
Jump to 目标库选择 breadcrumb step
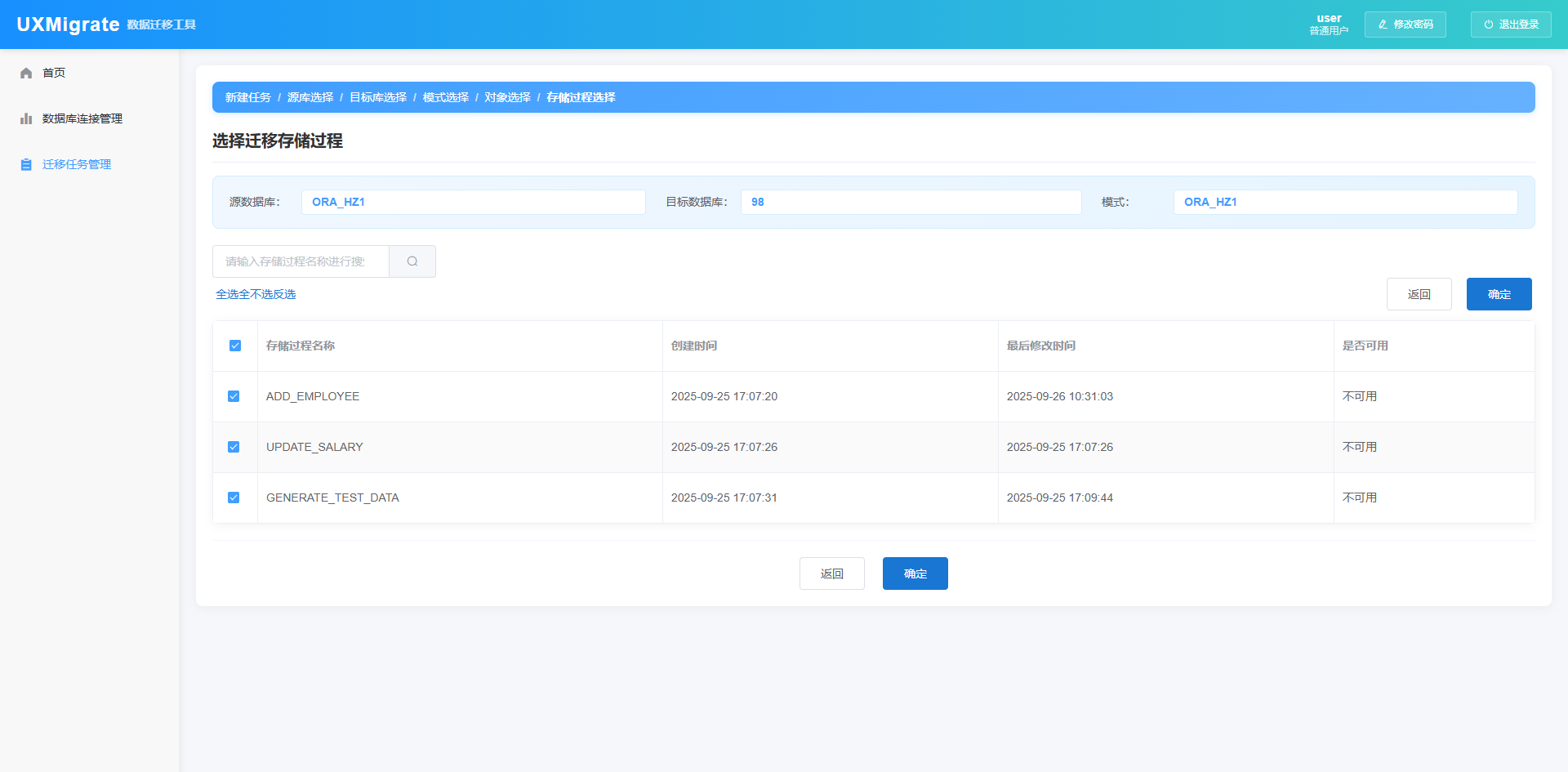pyautogui.click(x=378, y=97)
